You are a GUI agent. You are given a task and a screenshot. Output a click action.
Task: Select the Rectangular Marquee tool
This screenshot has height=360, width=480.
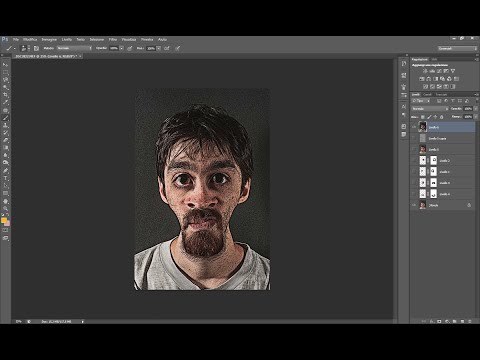coord(5,72)
